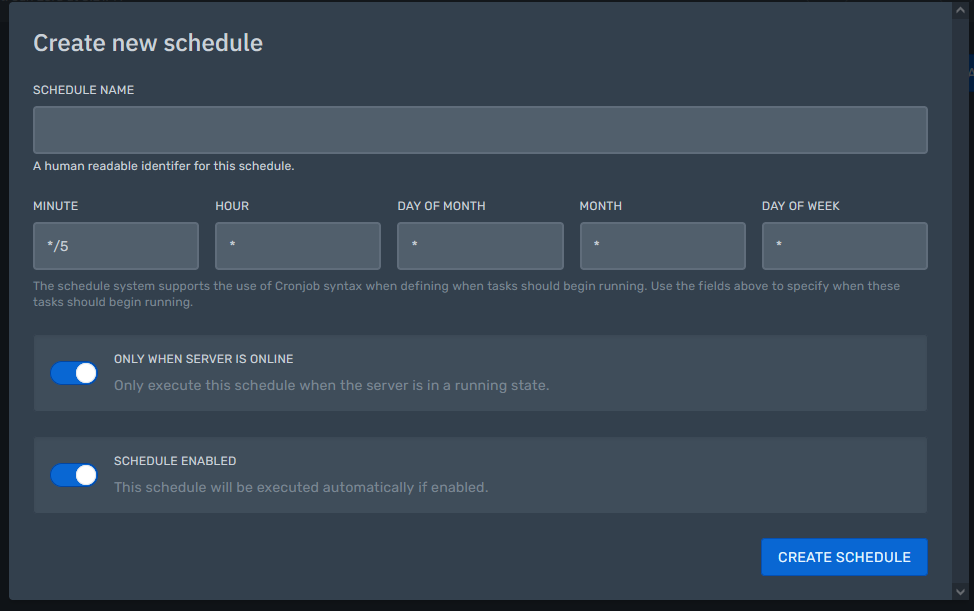This screenshot has width=974, height=611.
Task: Click the 'Create new schedule' heading
Action: point(148,43)
